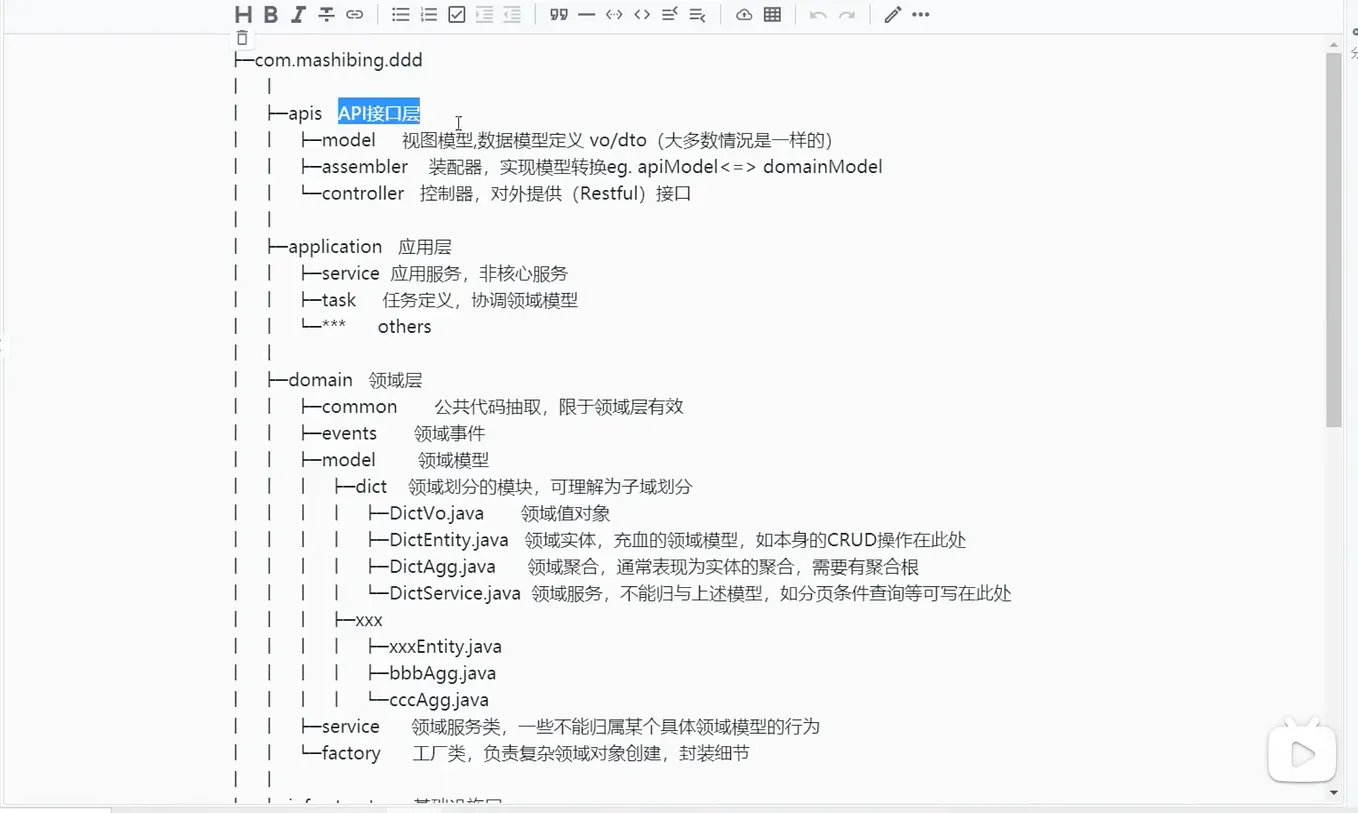Click the word 'others'
The image size is (1358, 813).
click(405, 326)
